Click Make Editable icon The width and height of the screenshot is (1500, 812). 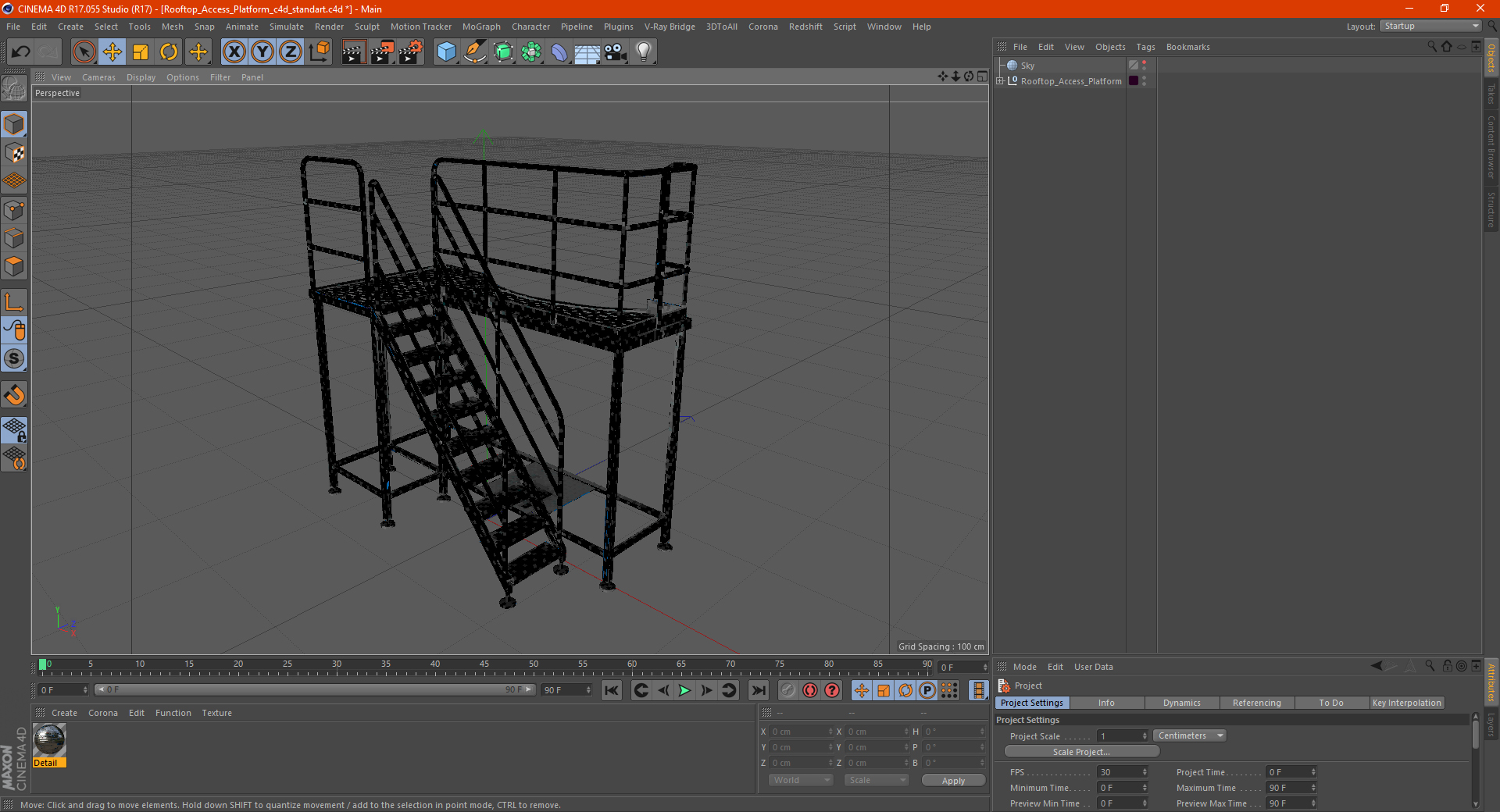(14, 89)
